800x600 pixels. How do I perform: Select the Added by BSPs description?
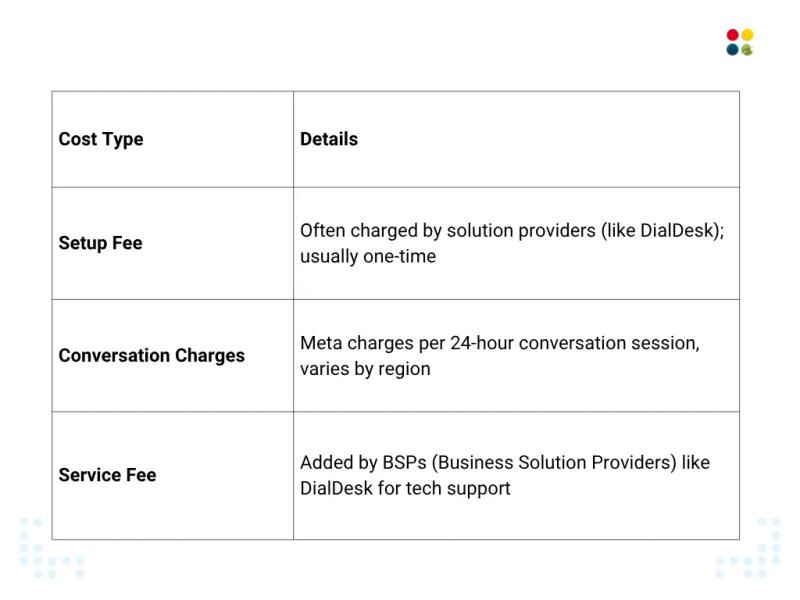click(x=505, y=475)
